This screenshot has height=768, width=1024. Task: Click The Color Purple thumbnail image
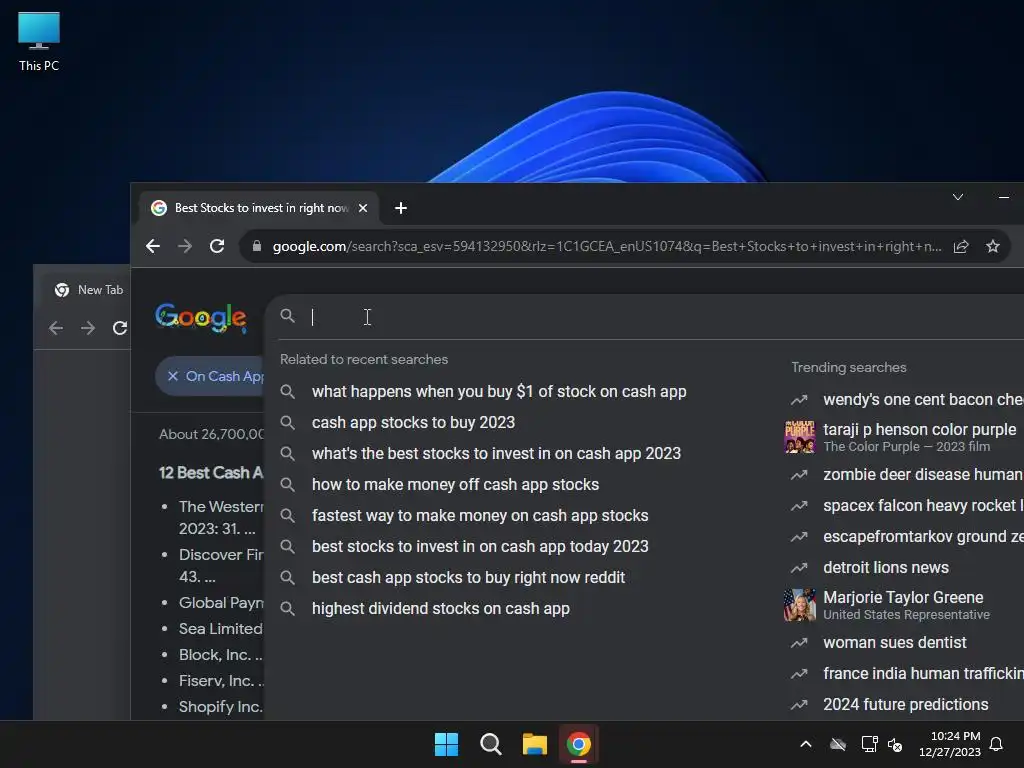point(799,437)
